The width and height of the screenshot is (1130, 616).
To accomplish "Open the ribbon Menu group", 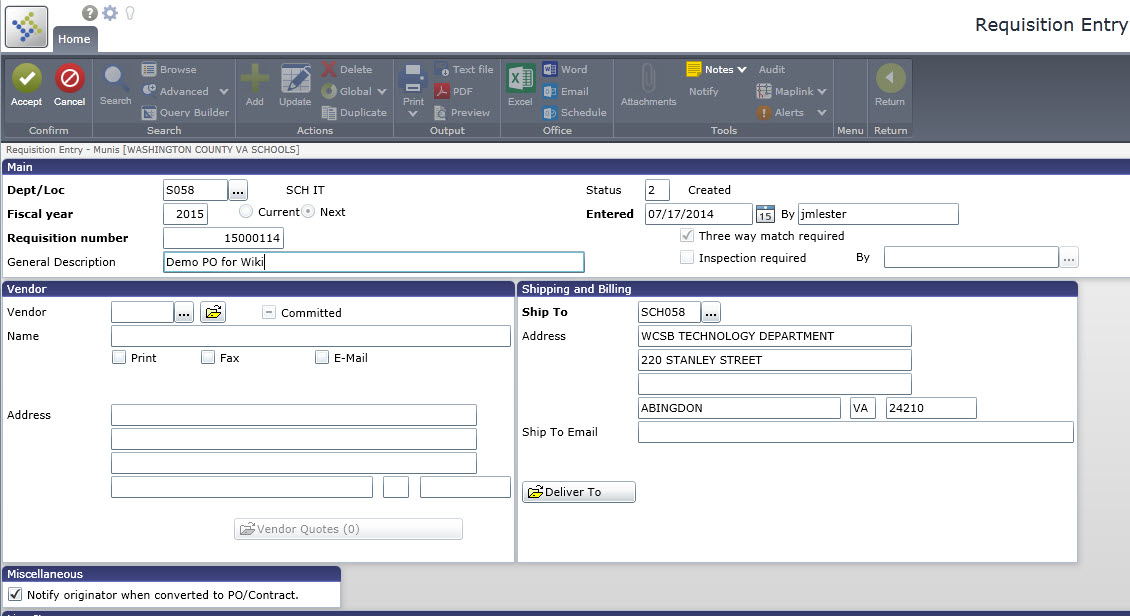I will tap(850, 130).
